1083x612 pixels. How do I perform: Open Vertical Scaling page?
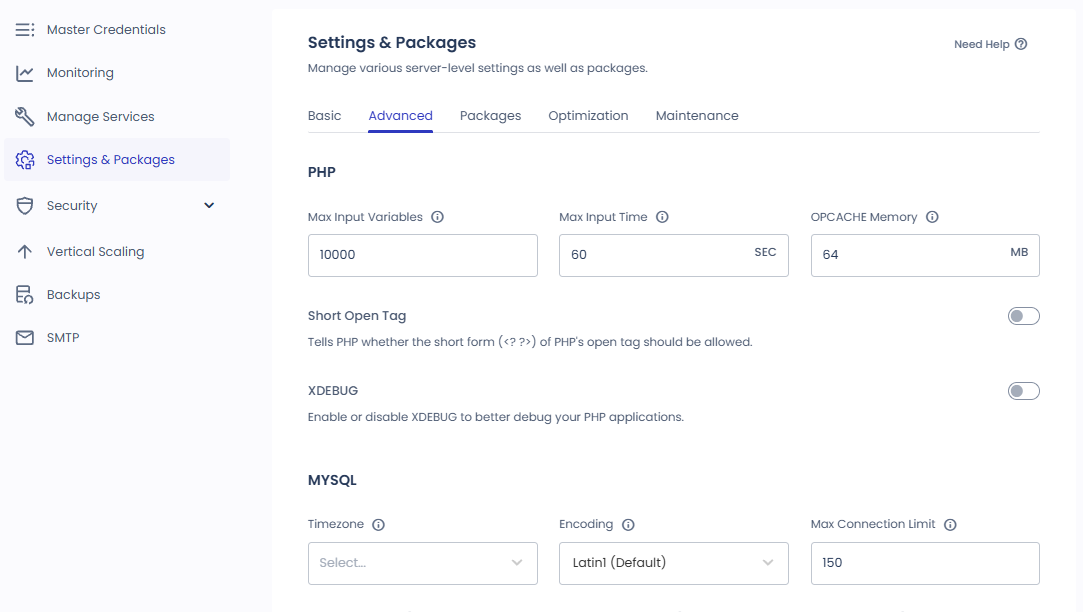click(95, 251)
